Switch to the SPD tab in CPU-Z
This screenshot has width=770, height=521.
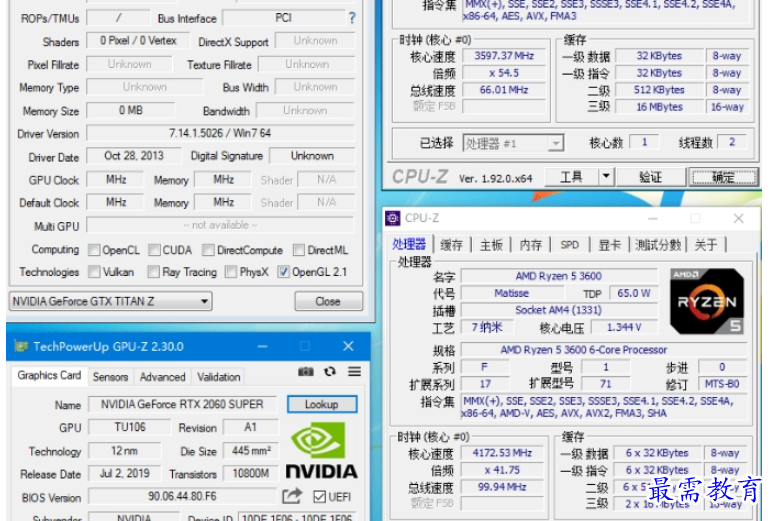[x=570, y=245]
